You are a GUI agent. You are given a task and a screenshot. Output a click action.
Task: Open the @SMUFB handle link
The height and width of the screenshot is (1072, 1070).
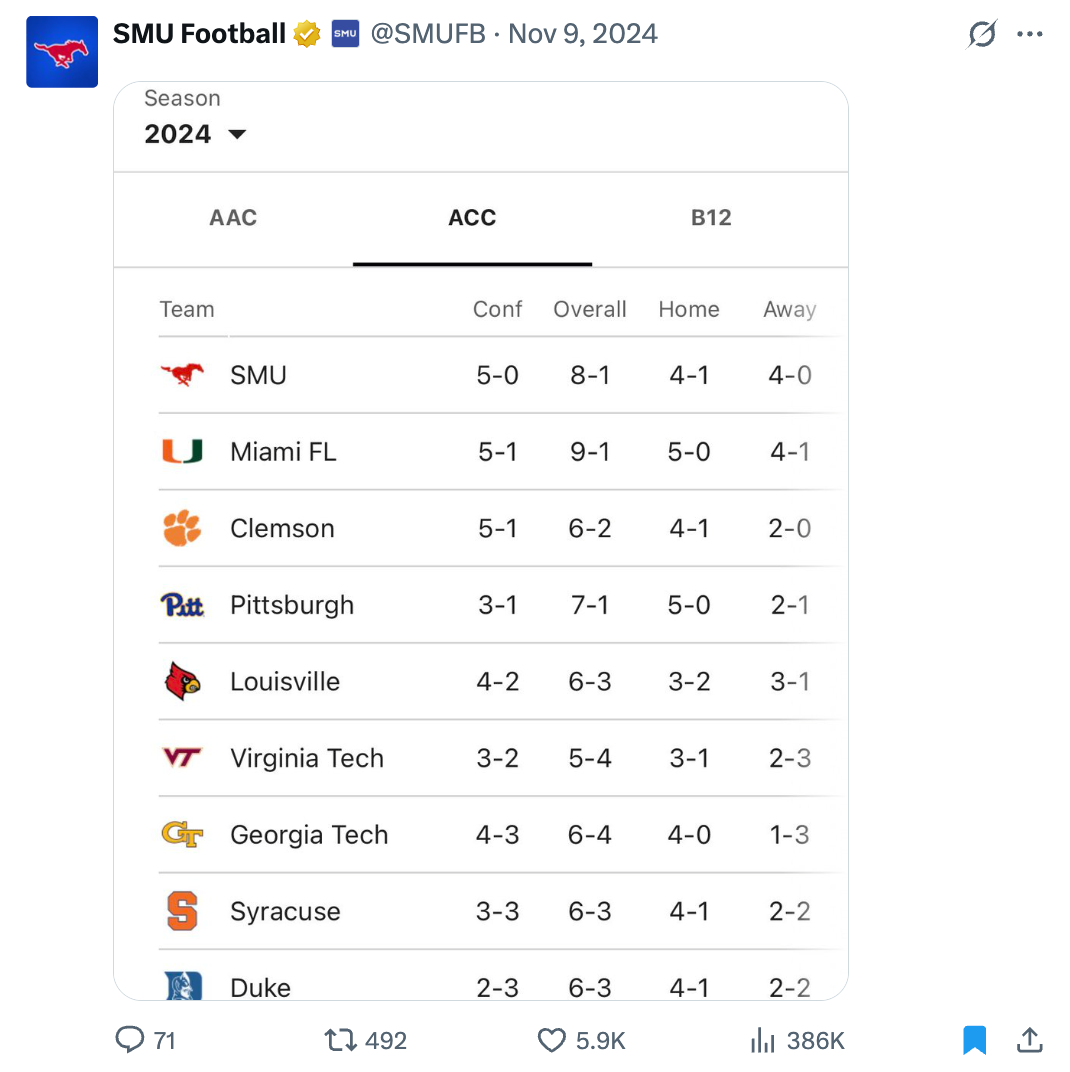[428, 34]
